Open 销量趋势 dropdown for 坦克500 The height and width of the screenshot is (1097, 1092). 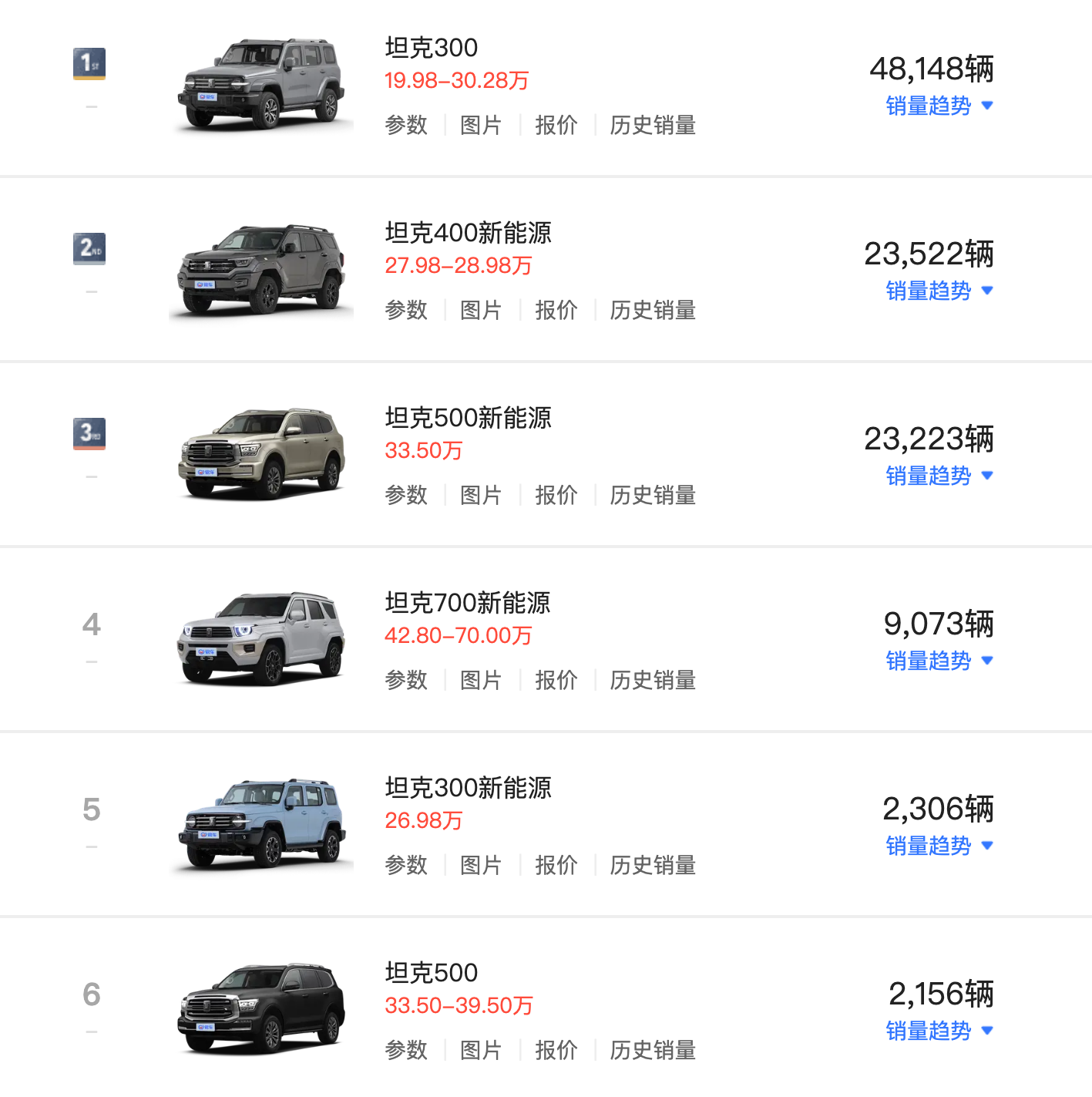[x=939, y=1031]
